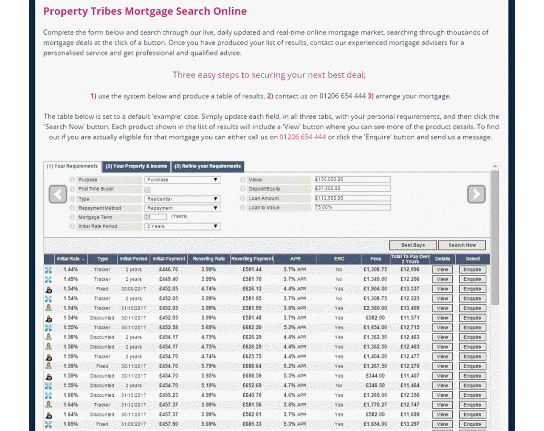Click info icon next to Repayment Method
This screenshot has width=544, height=431.
coord(72,208)
